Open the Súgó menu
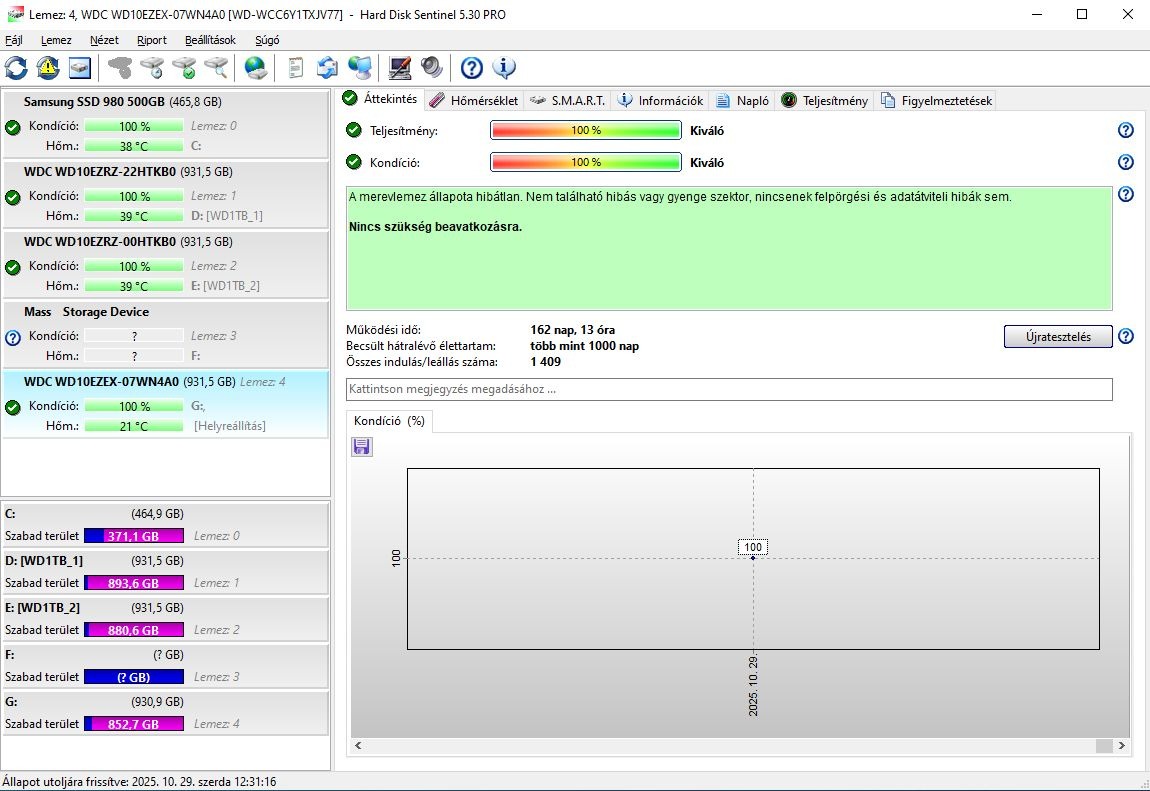The width and height of the screenshot is (1150, 791). (267, 40)
